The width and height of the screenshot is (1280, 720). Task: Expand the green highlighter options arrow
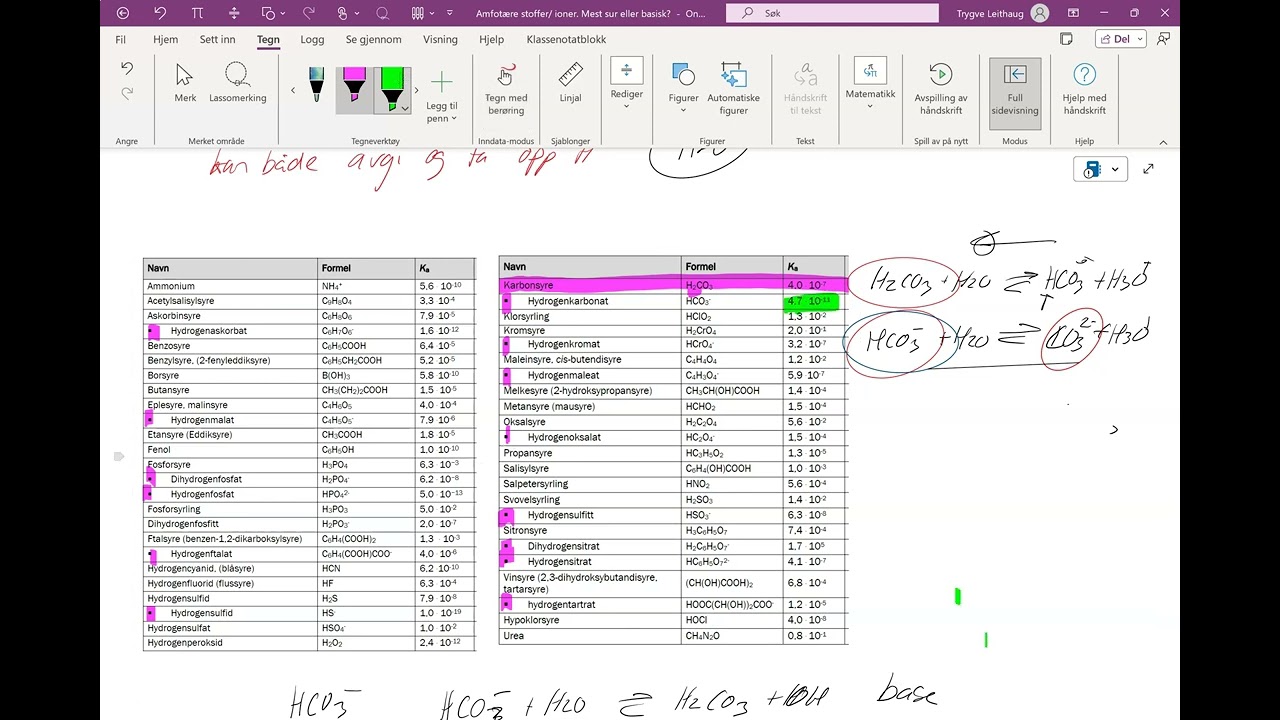405,106
